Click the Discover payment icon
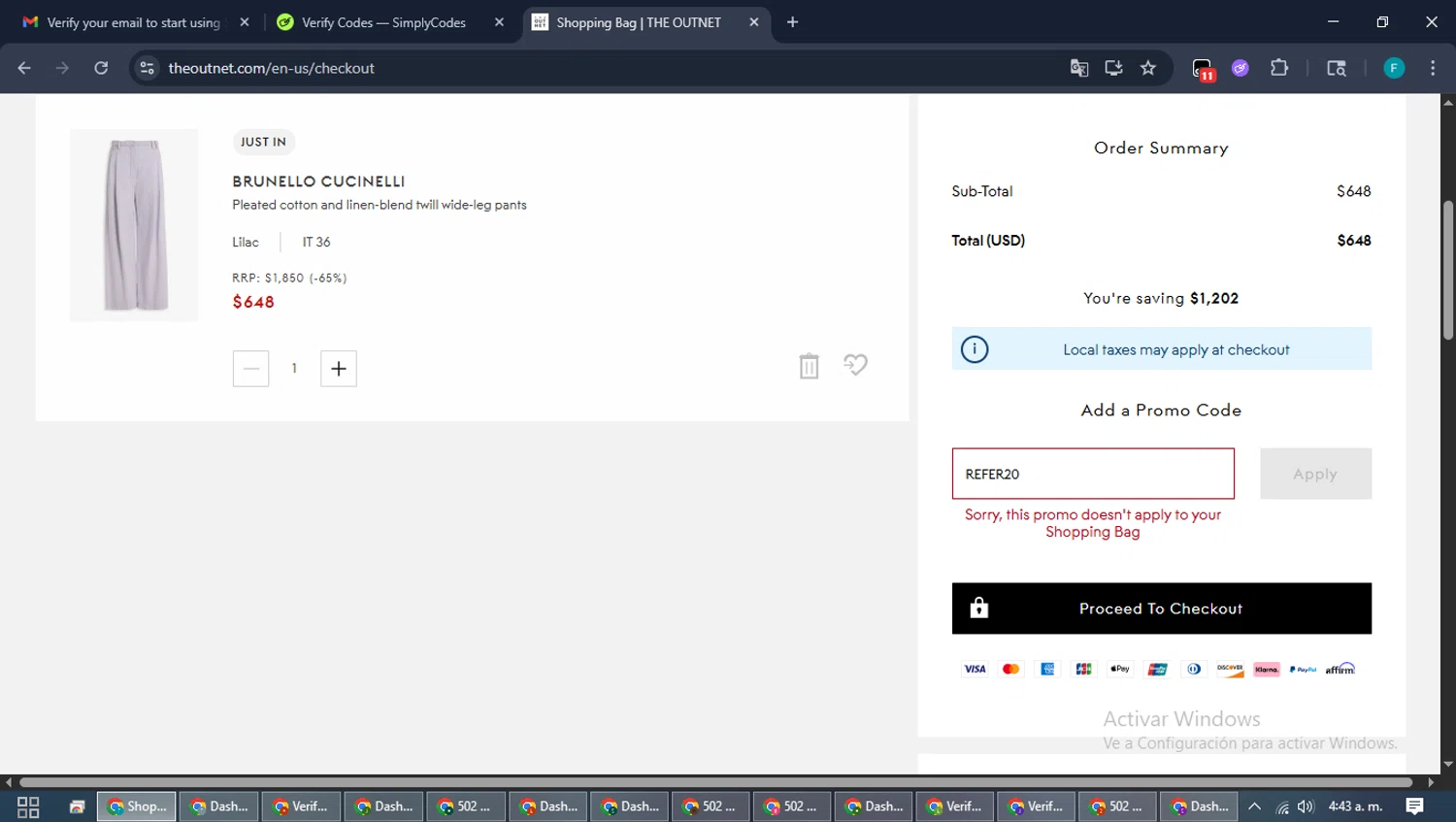 (1230, 669)
